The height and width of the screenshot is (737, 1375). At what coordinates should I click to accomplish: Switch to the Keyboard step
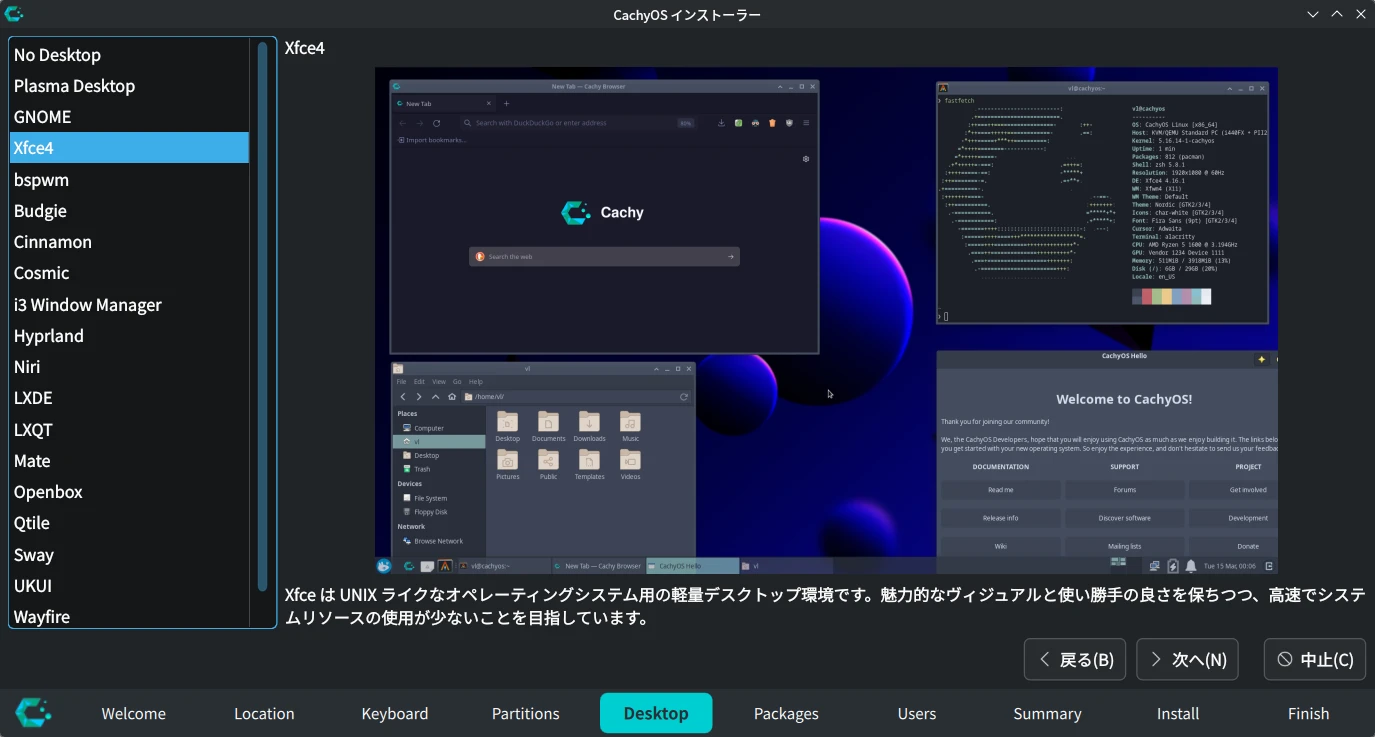click(x=395, y=713)
